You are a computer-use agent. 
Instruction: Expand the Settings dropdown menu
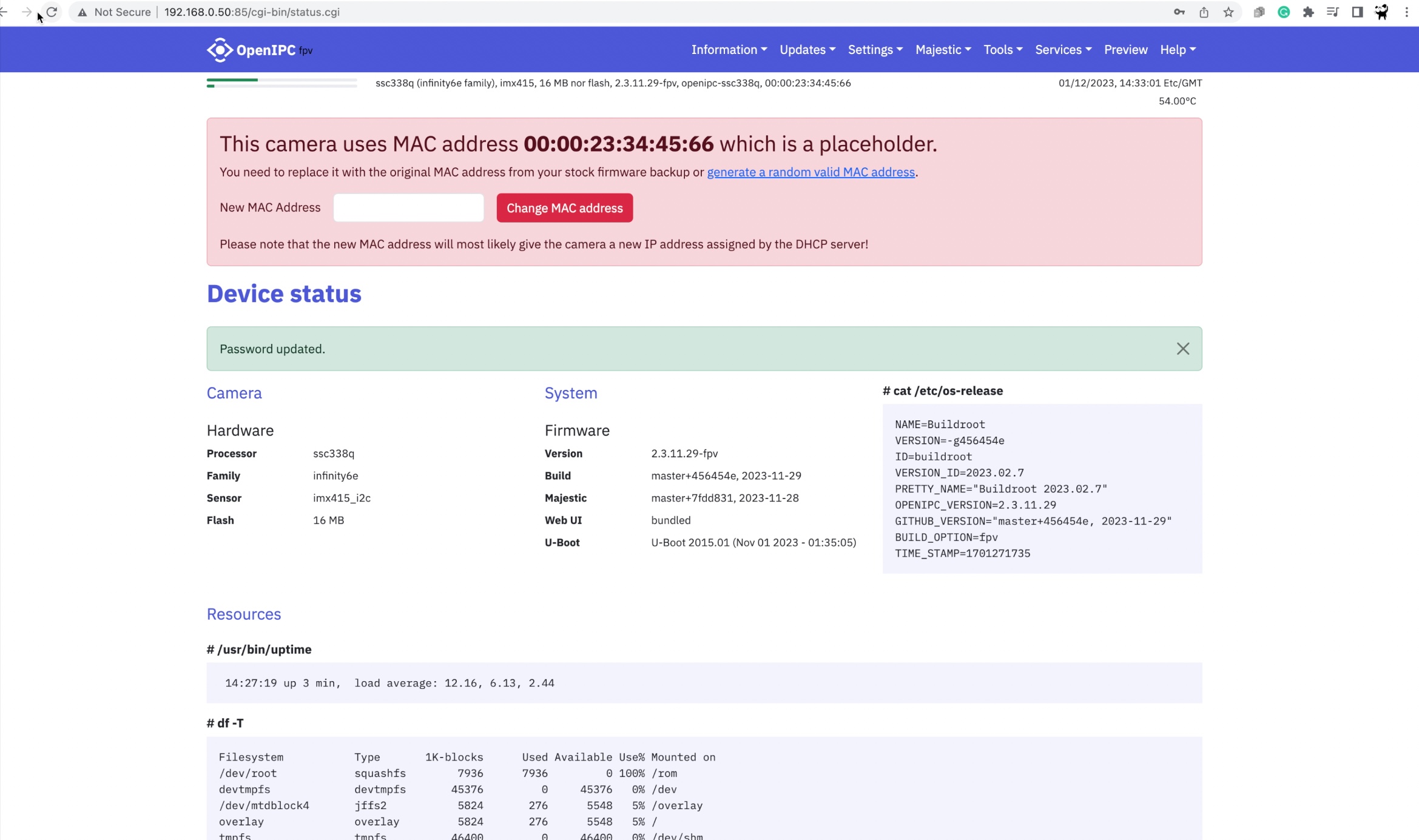coord(875,50)
